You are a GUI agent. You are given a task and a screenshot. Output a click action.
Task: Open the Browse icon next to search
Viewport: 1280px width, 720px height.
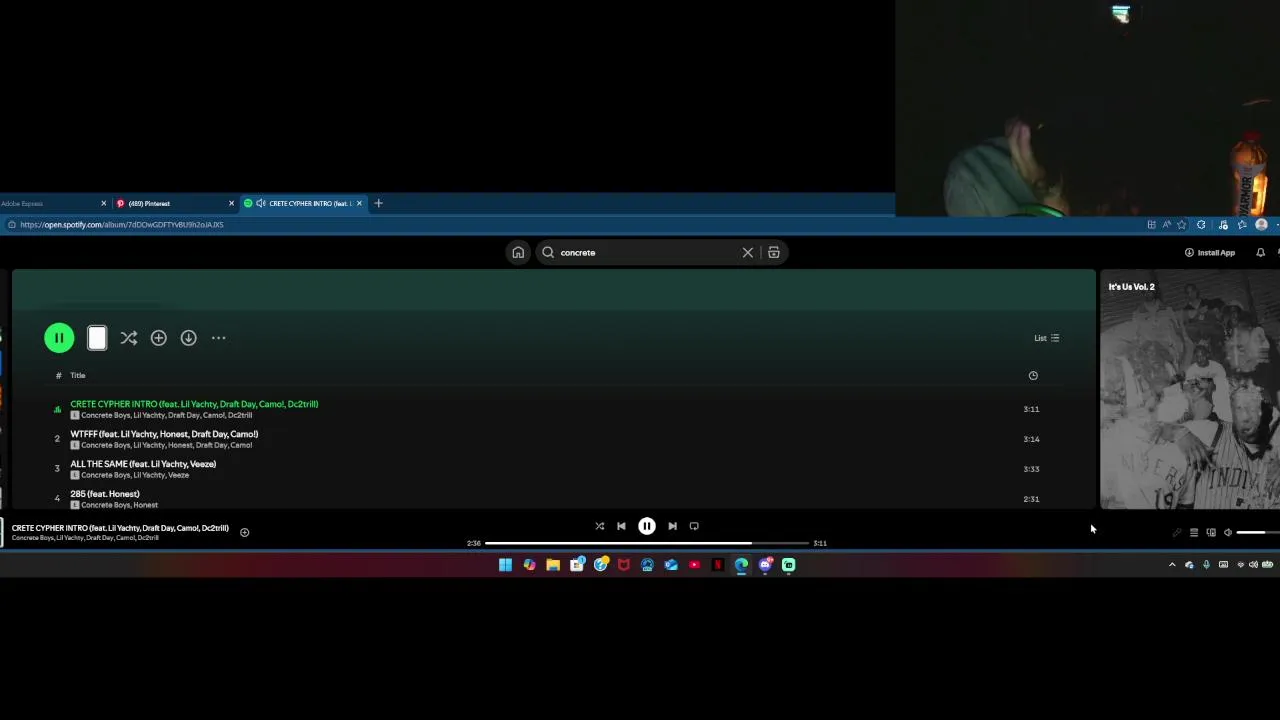click(x=773, y=253)
